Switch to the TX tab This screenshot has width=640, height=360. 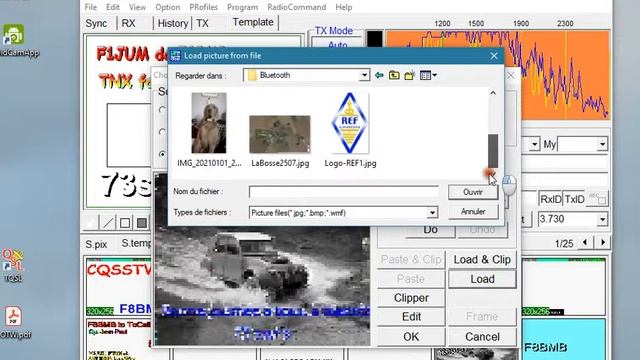(x=202, y=23)
